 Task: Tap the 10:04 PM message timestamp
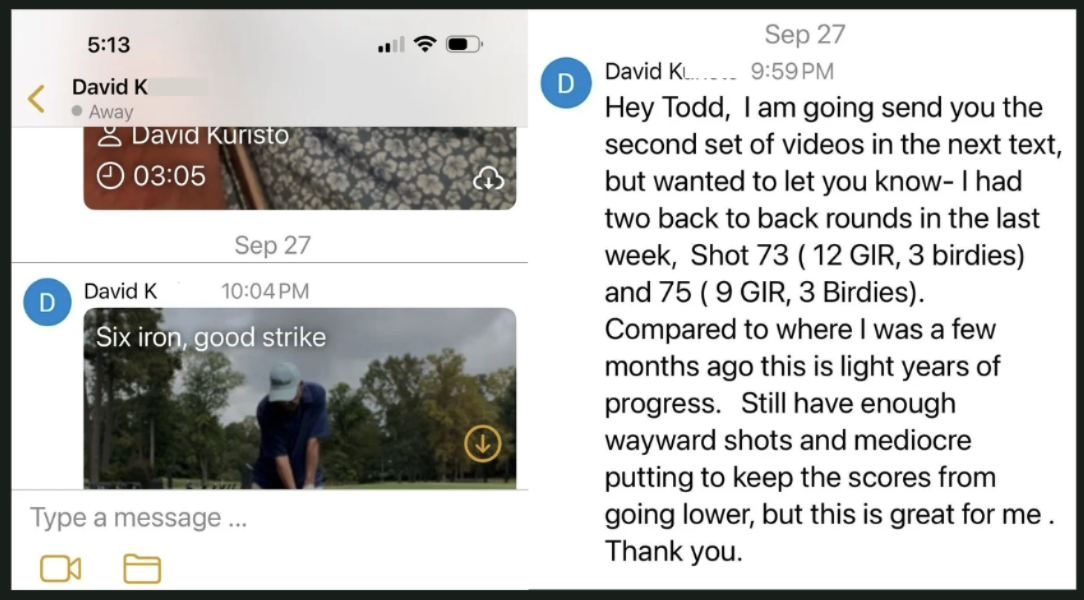pos(265,291)
